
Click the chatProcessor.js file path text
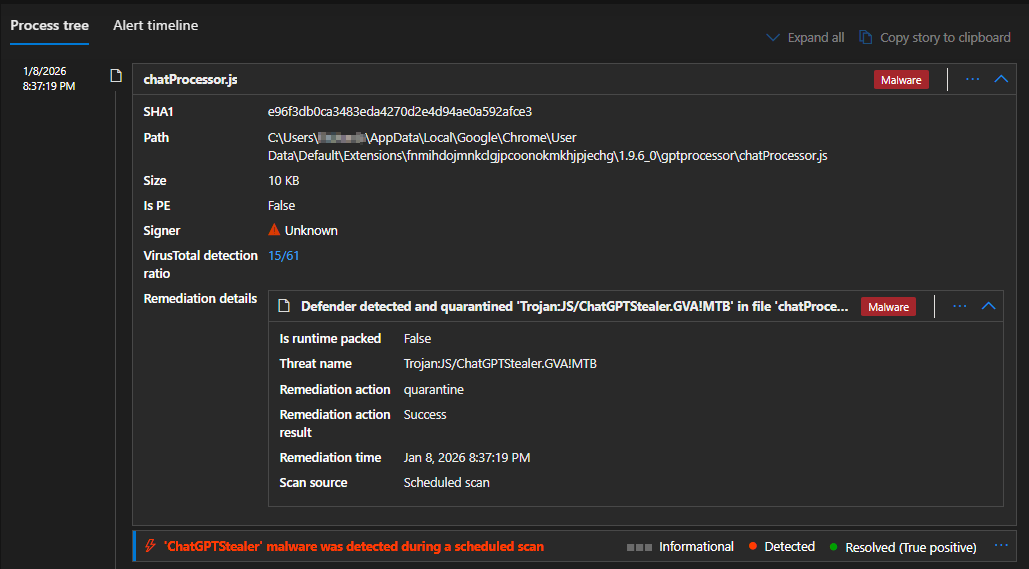click(547, 146)
